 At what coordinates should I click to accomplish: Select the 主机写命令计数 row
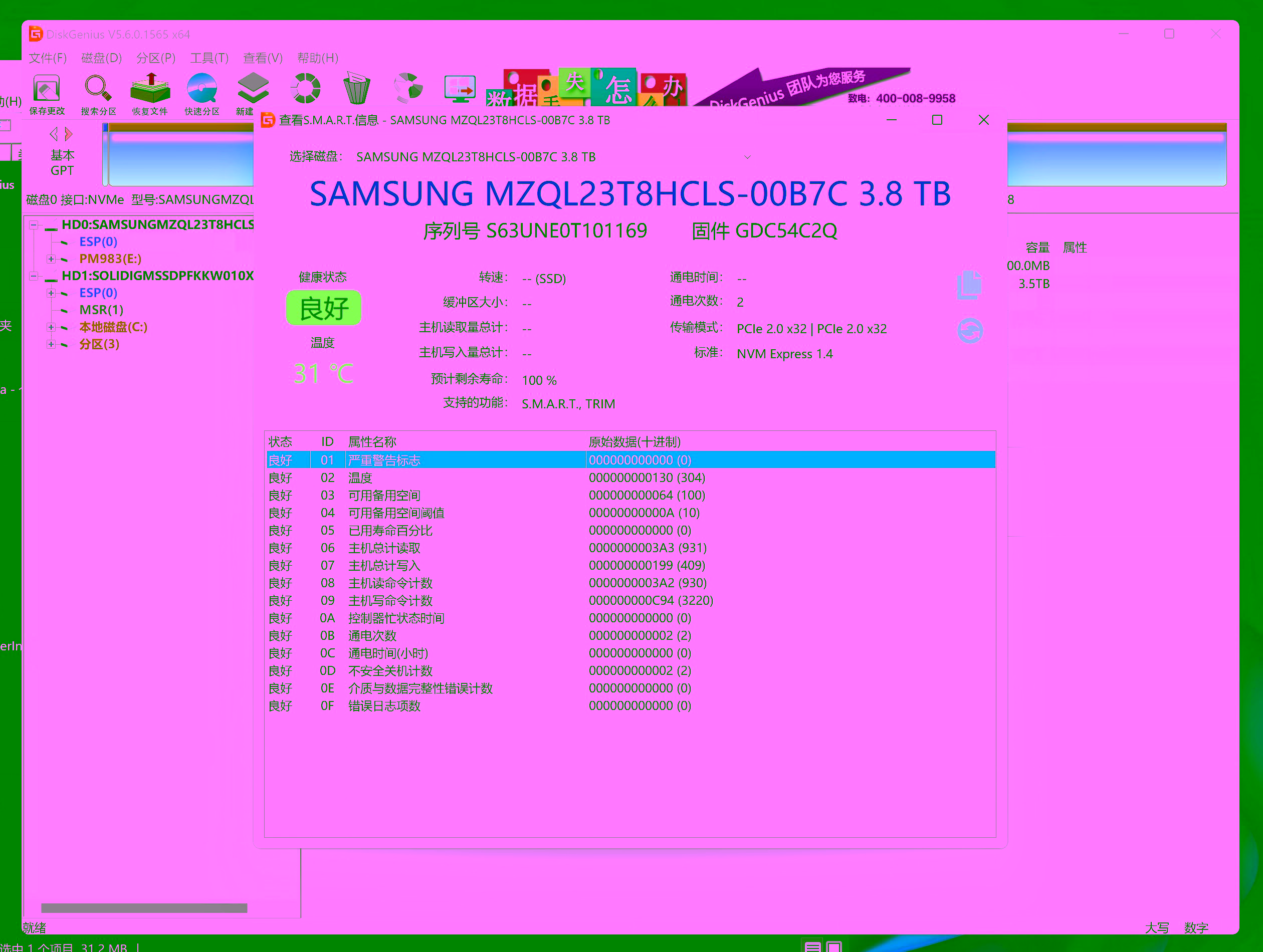[x=631, y=600]
